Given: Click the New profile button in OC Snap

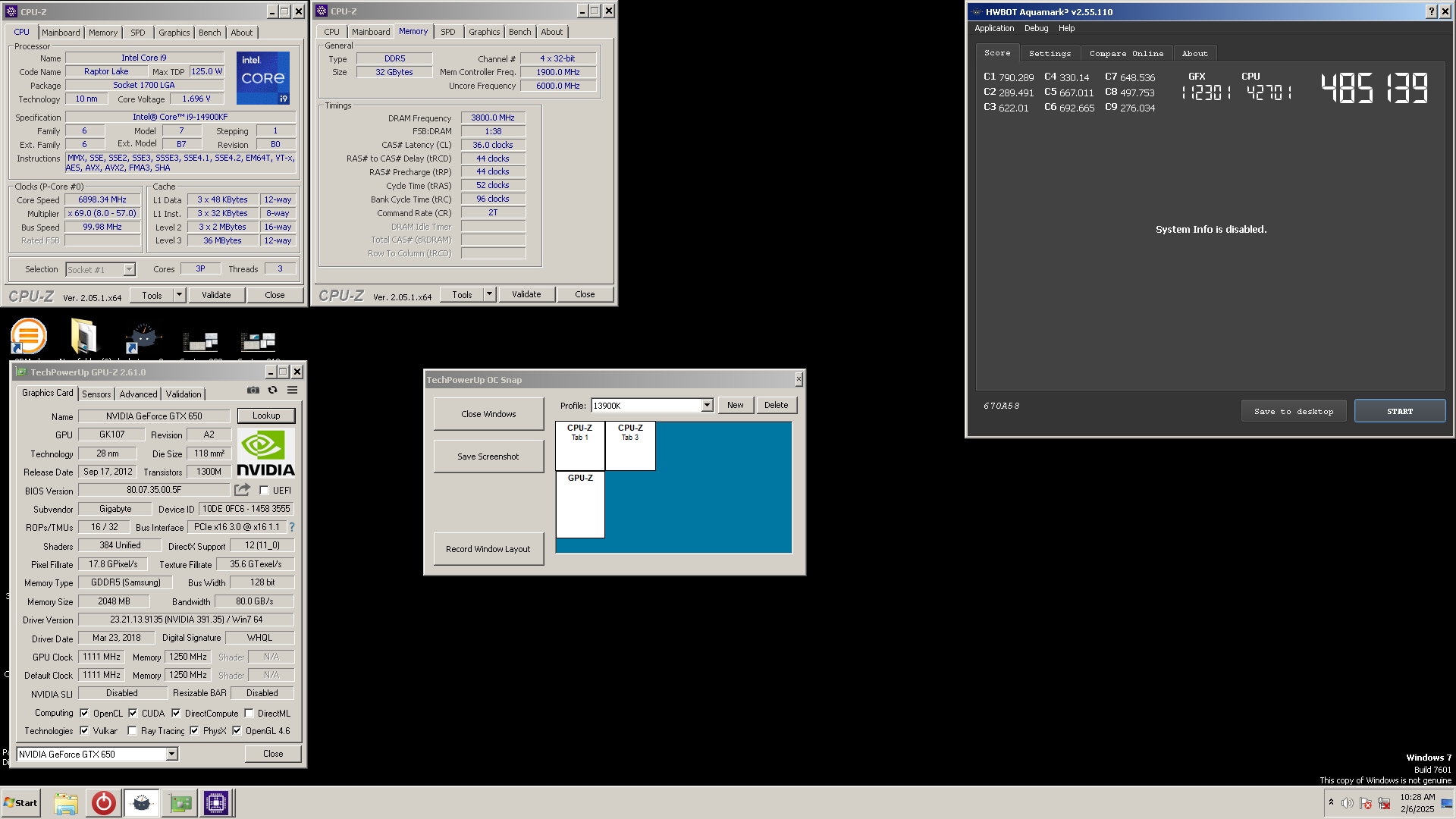Looking at the screenshot, I should coord(736,405).
